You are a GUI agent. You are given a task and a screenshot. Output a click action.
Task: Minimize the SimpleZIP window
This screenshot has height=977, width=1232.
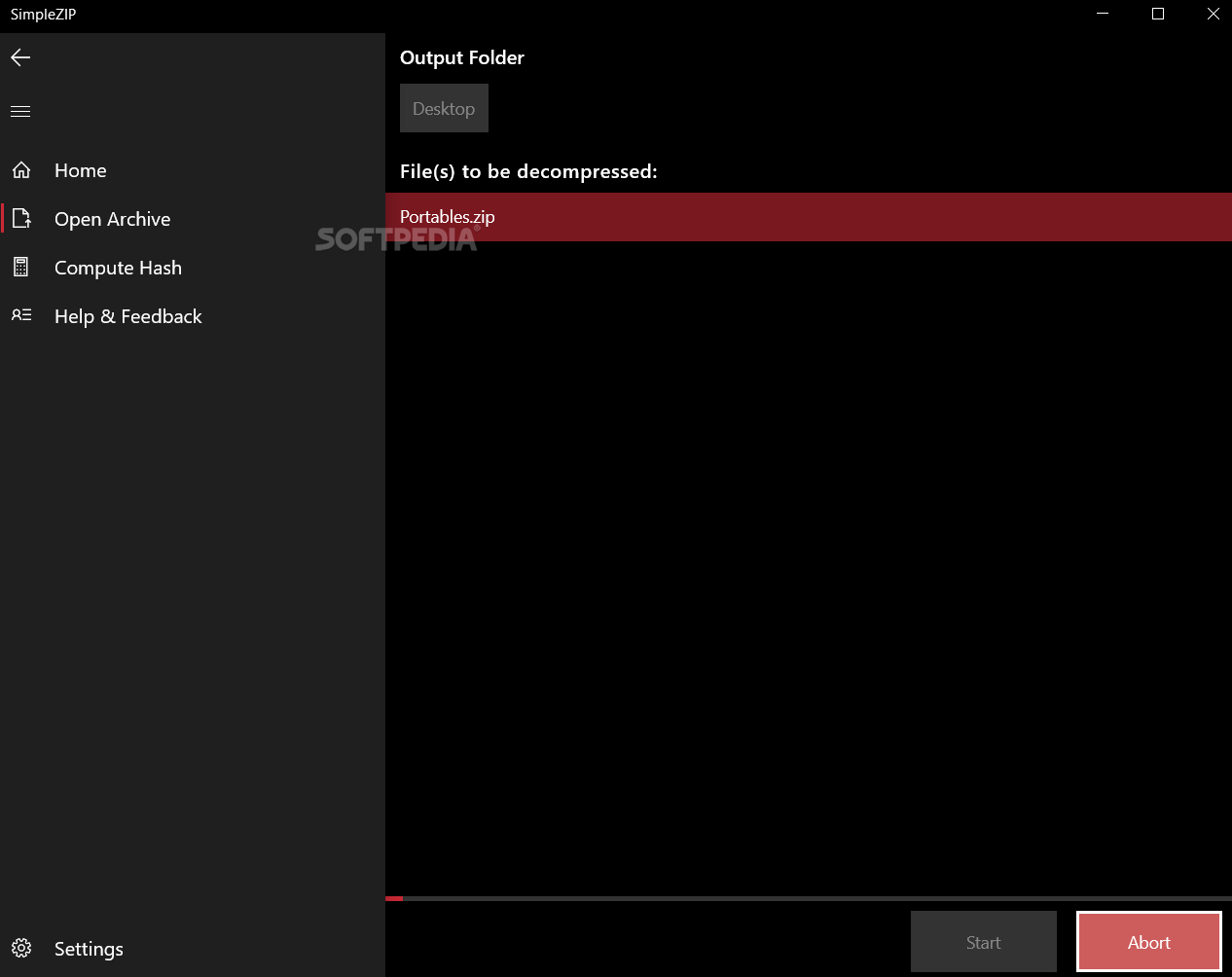tap(1103, 14)
